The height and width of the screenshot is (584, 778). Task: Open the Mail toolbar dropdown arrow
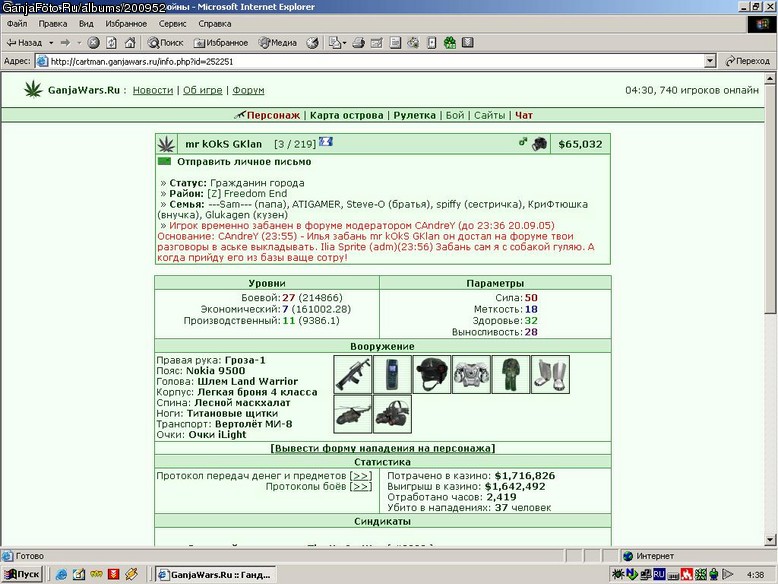point(344,43)
